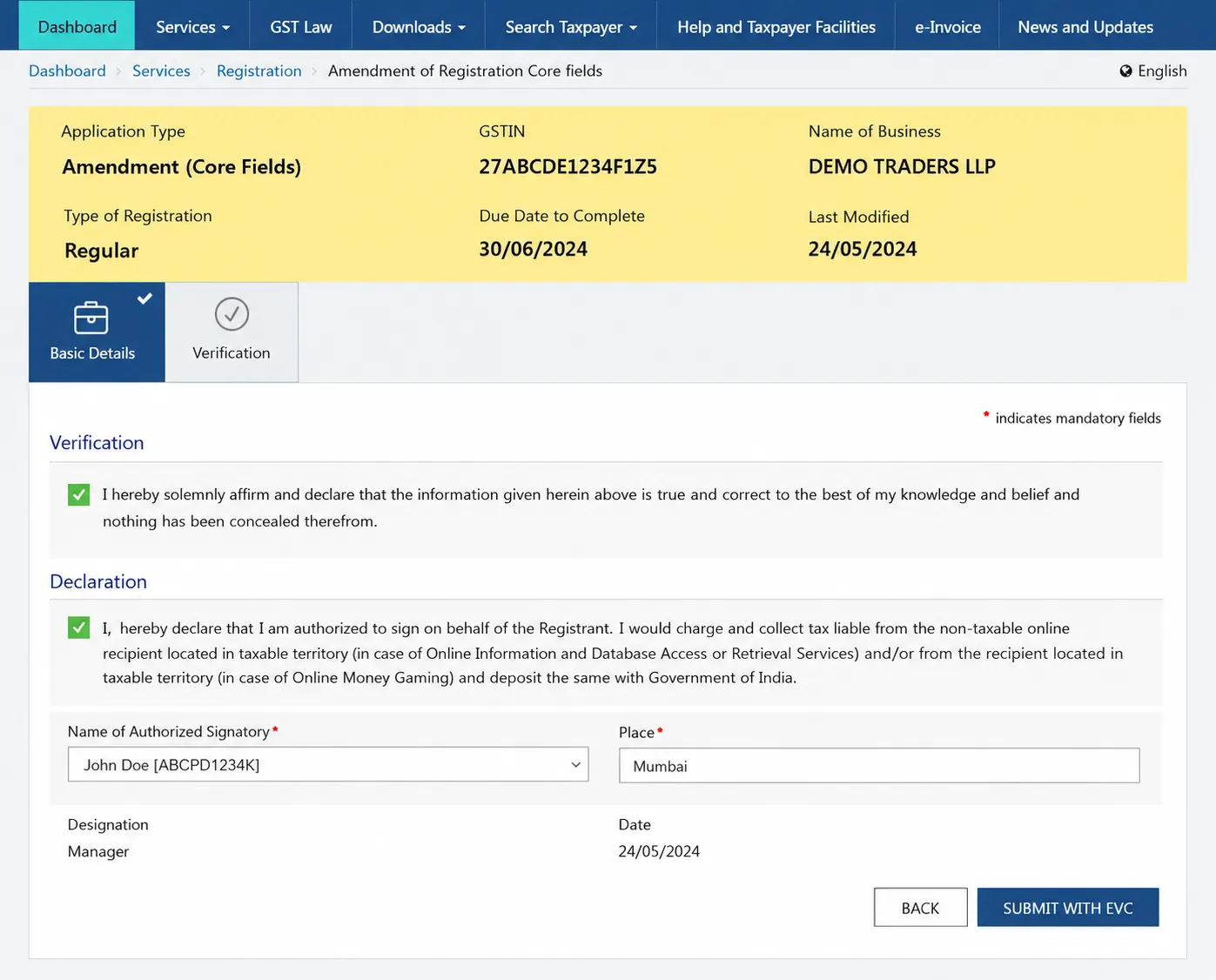Click the Declaration section heading

pyautogui.click(x=98, y=581)
